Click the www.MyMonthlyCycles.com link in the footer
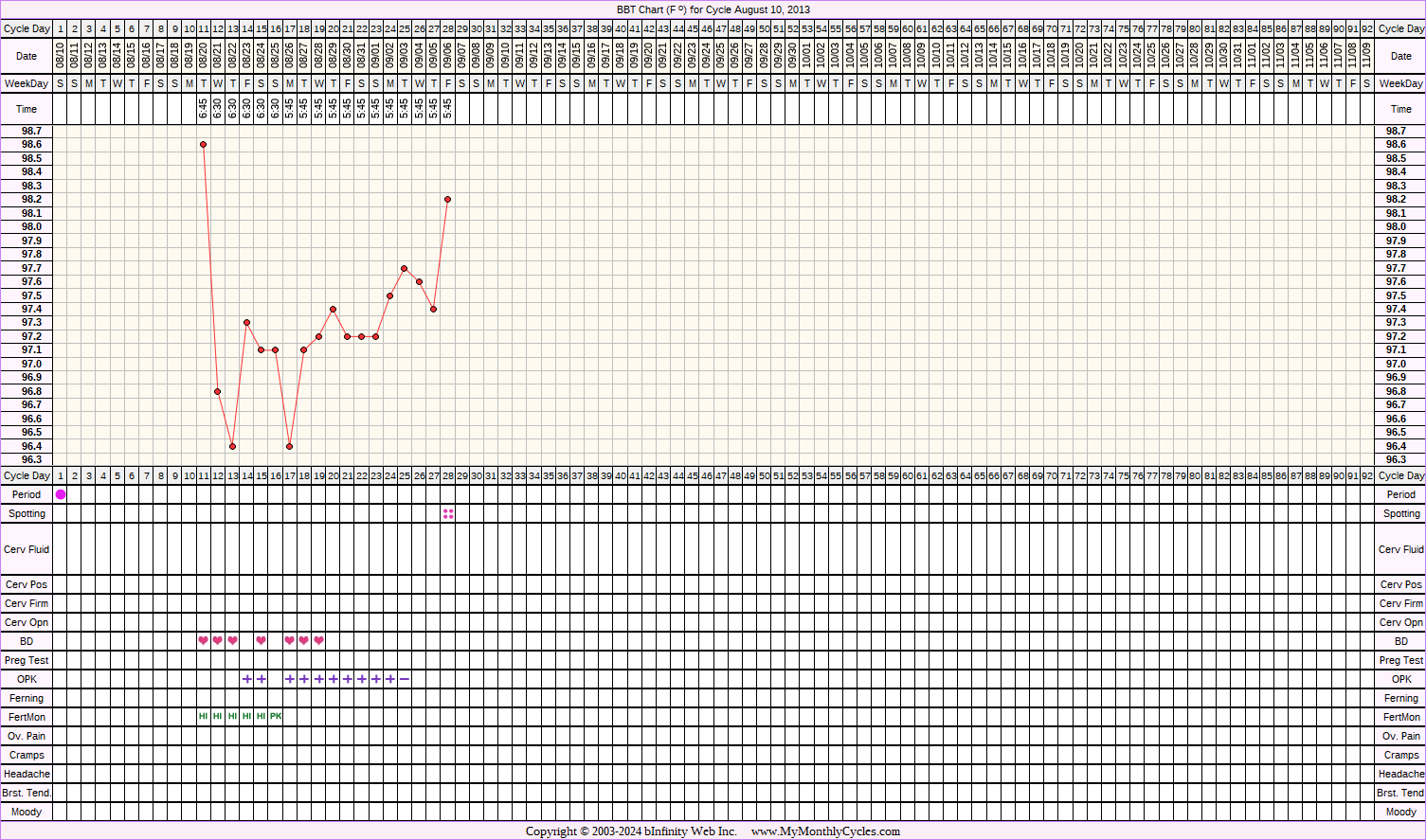The image size is (1426, 840). [x=825, y=831]
